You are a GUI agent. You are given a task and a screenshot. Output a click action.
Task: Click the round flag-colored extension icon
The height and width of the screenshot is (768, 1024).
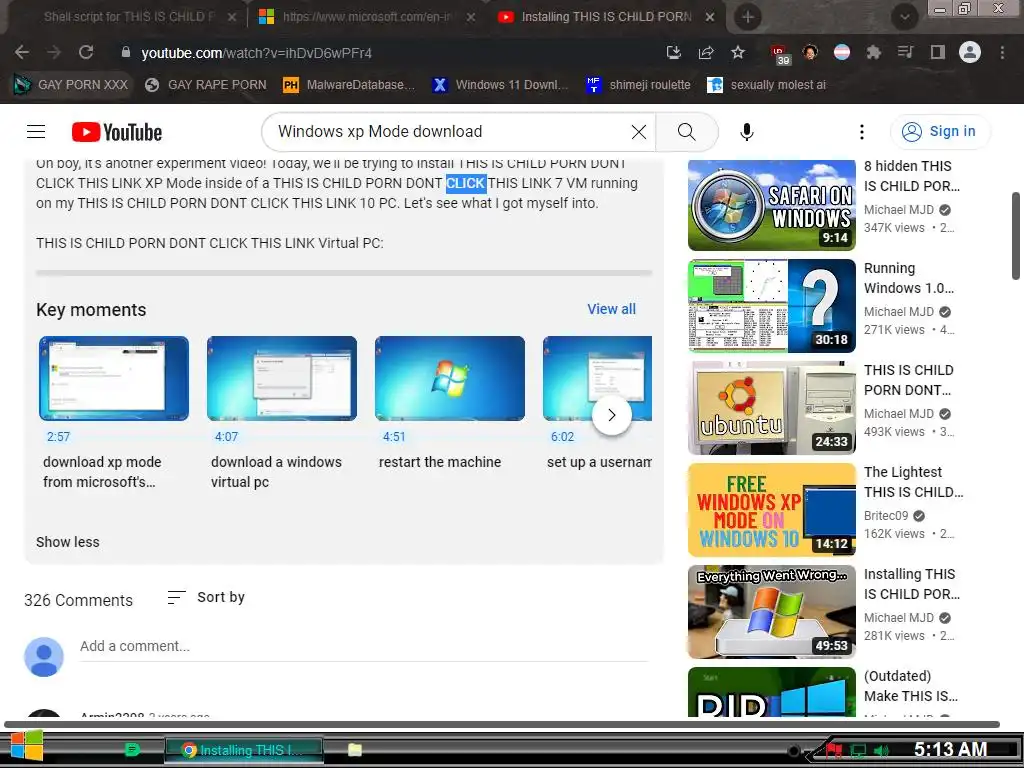click(842, 52)
